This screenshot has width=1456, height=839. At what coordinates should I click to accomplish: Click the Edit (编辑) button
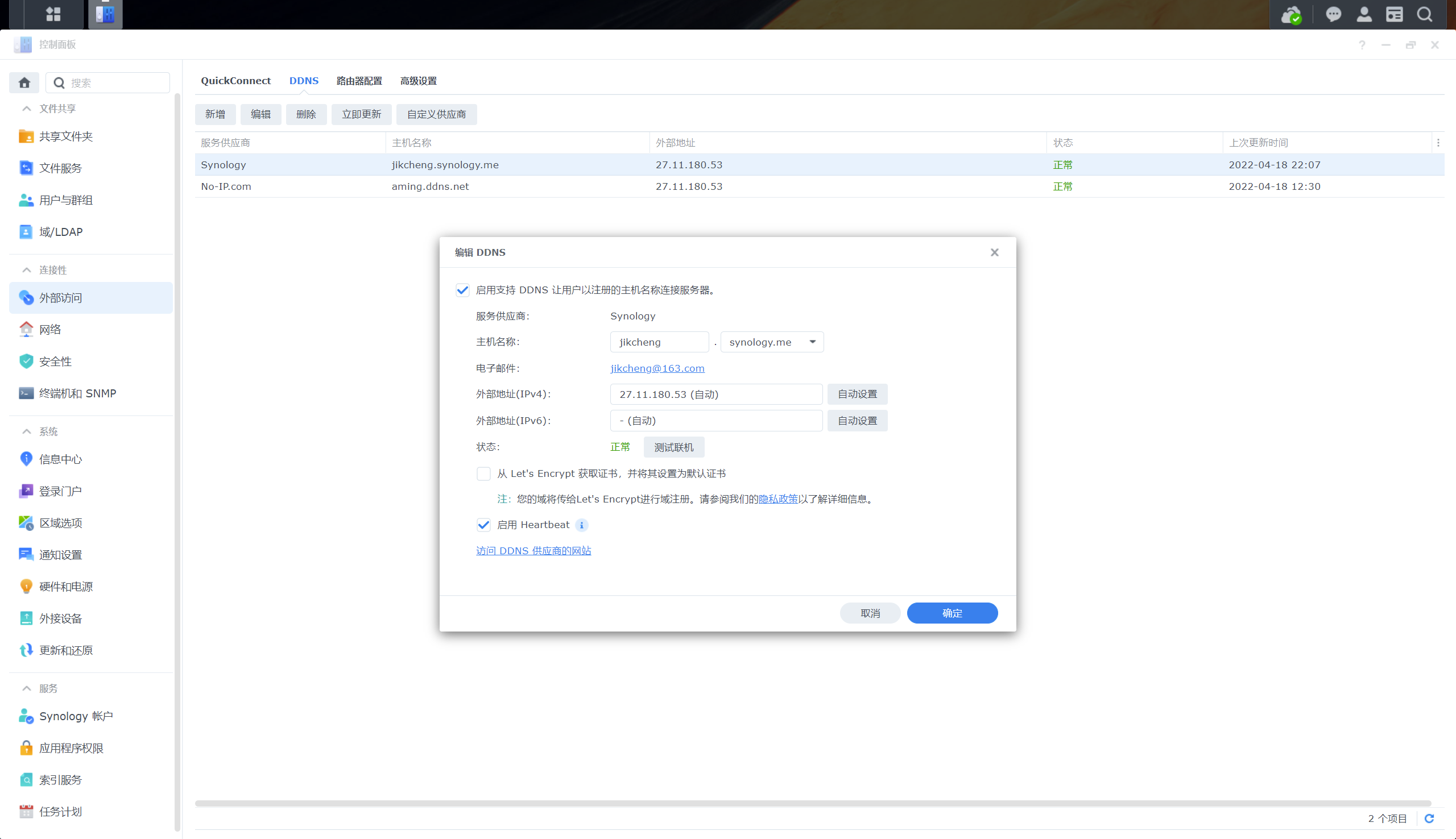tap(260, 114)
